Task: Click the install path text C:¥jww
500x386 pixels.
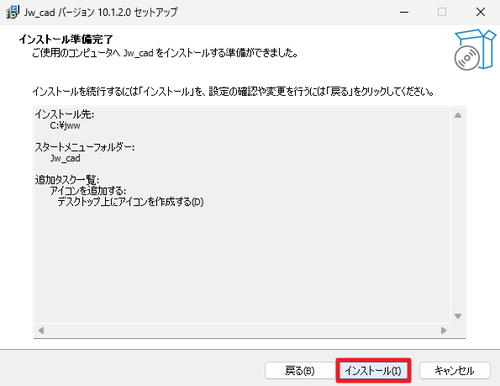Action: pos(65,126)
